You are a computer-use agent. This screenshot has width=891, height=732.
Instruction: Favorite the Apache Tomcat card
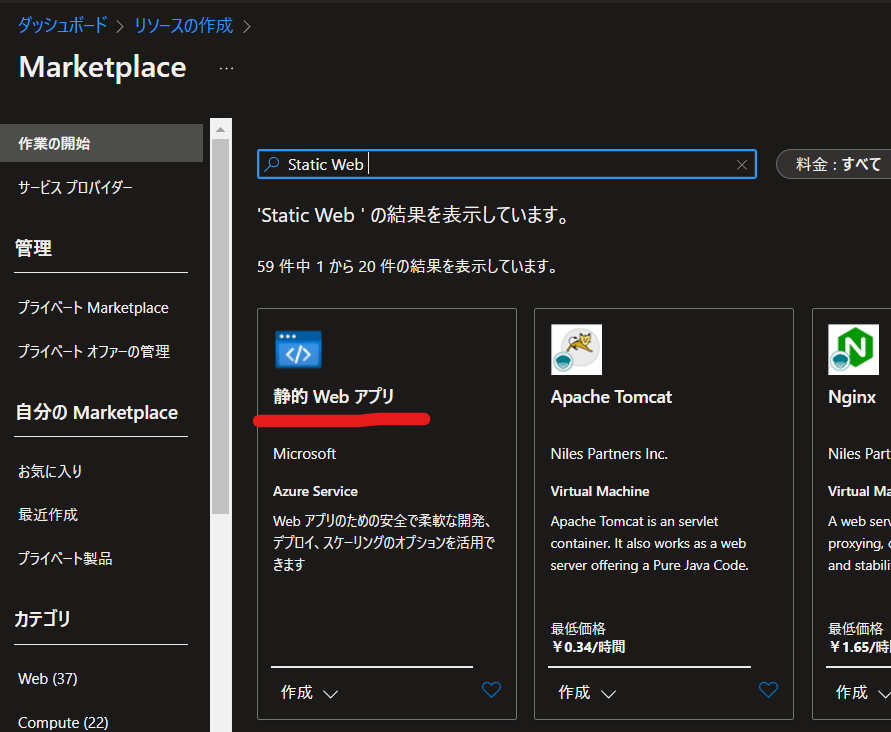point(768,689)
